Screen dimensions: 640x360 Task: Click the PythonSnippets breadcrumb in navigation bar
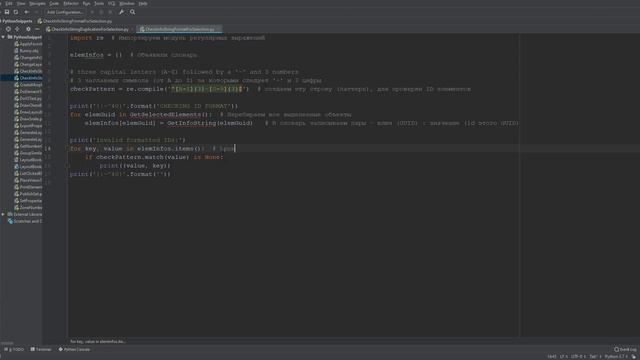coord(17,21)
